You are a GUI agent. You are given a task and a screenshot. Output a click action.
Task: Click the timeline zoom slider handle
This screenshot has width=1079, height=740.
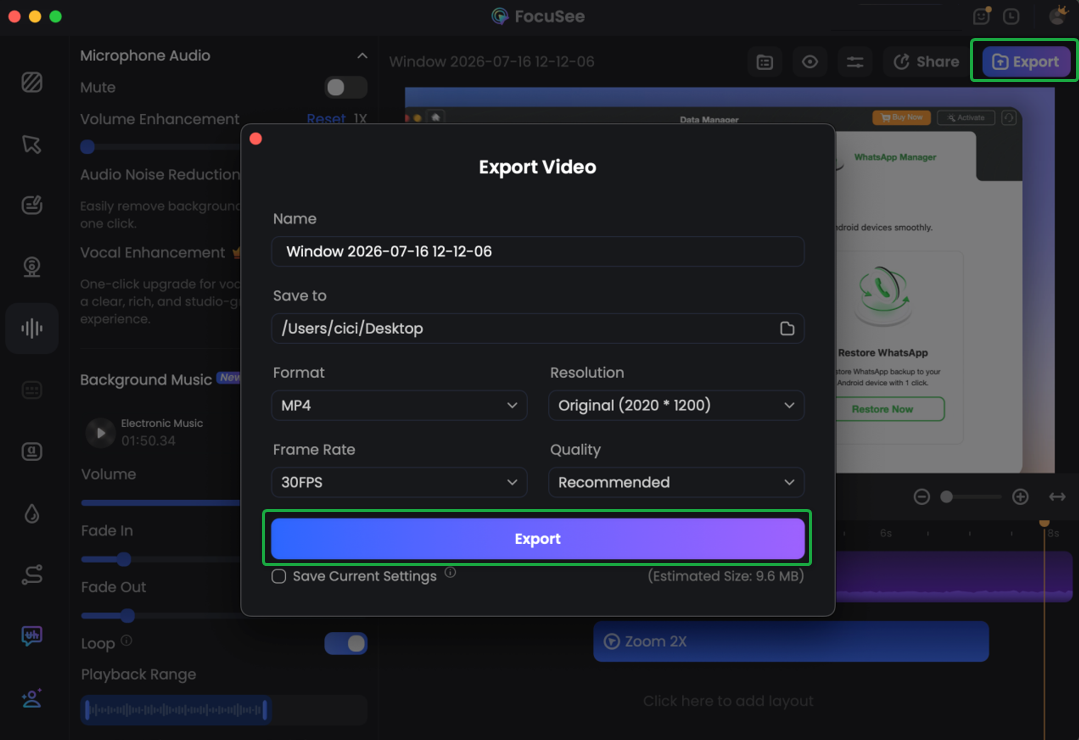pyautogui.click(x=947, y=496)
